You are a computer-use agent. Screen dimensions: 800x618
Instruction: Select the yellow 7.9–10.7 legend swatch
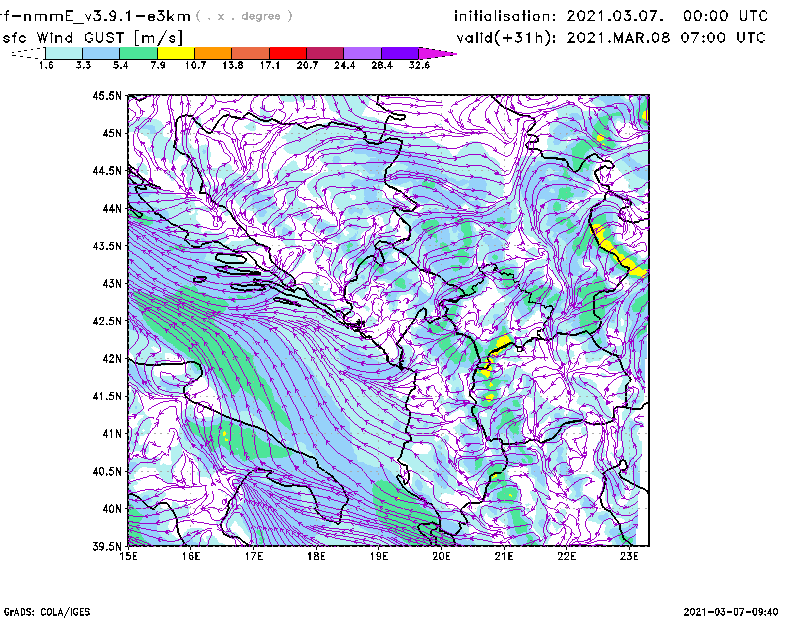tap(176, 53)
